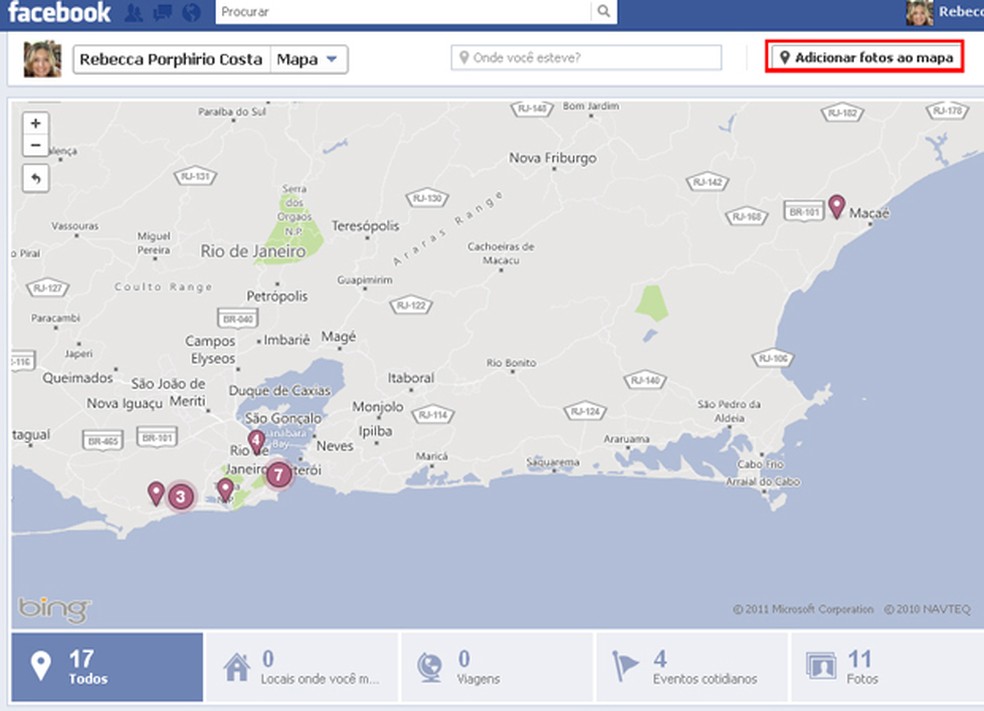Click the Itaboraí map label
The width and height of the screenshot is (984, 711).
(410, 378)
